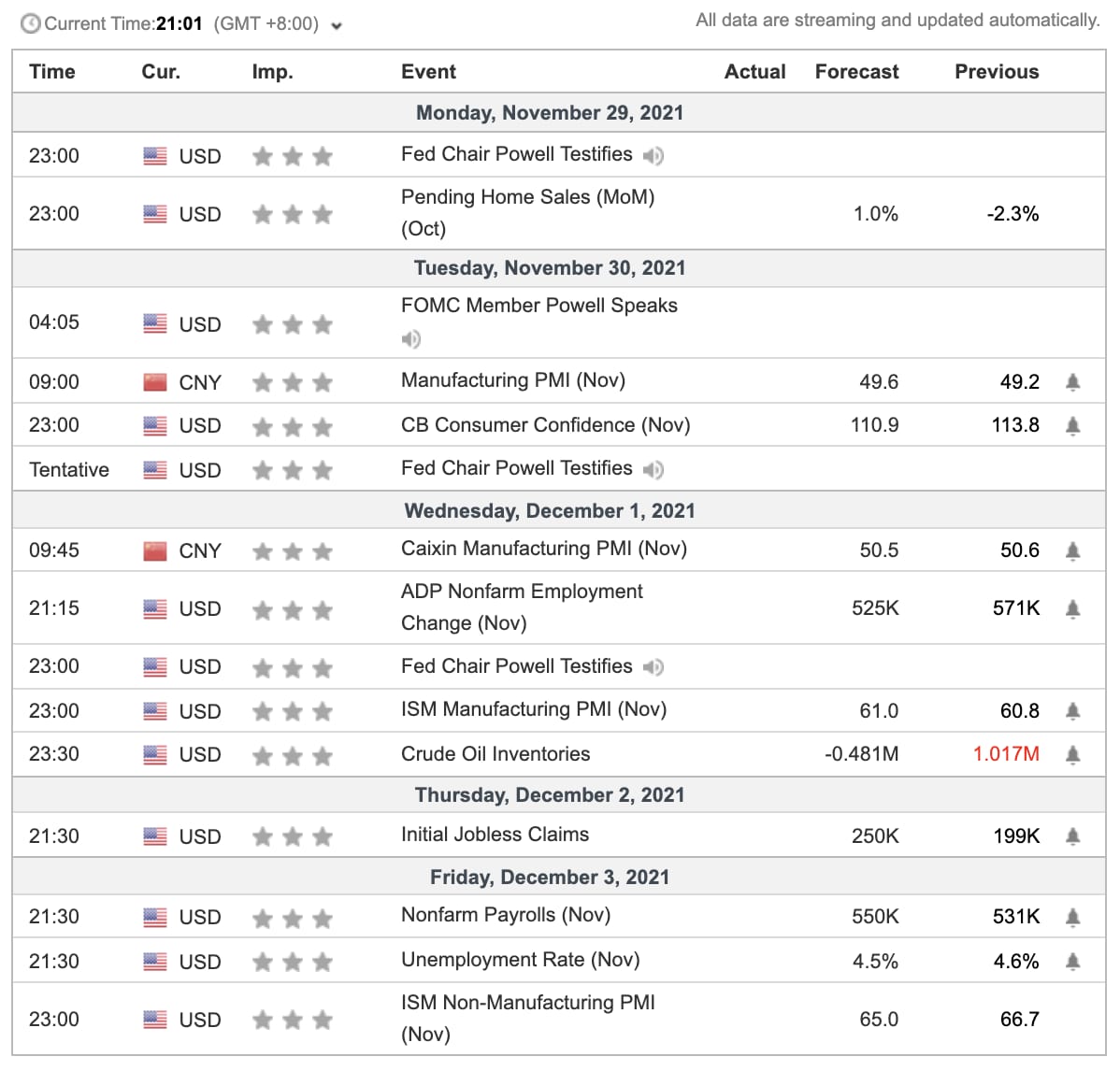Viewport: 1120px width, 1071px height.
Task: Click speaker icon on Monday's Fed Chair Powell Testifies
Action: coord(653,156)
